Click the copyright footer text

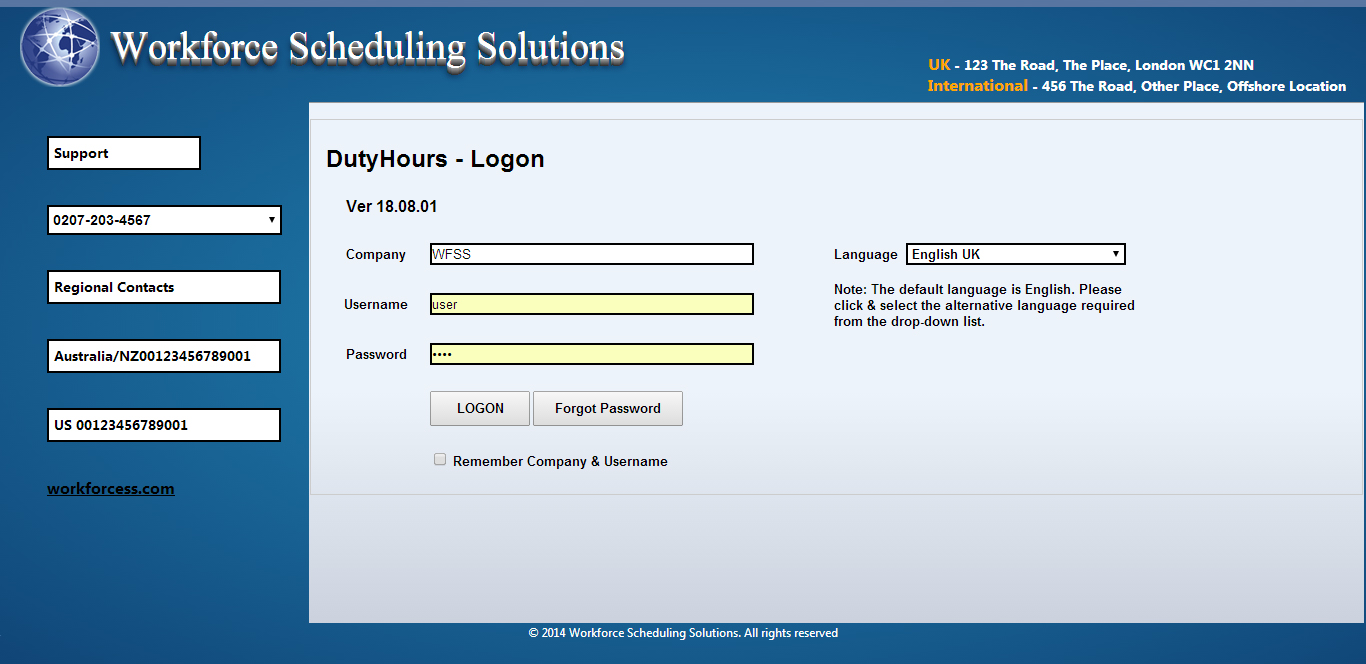(x=683, y=633)
